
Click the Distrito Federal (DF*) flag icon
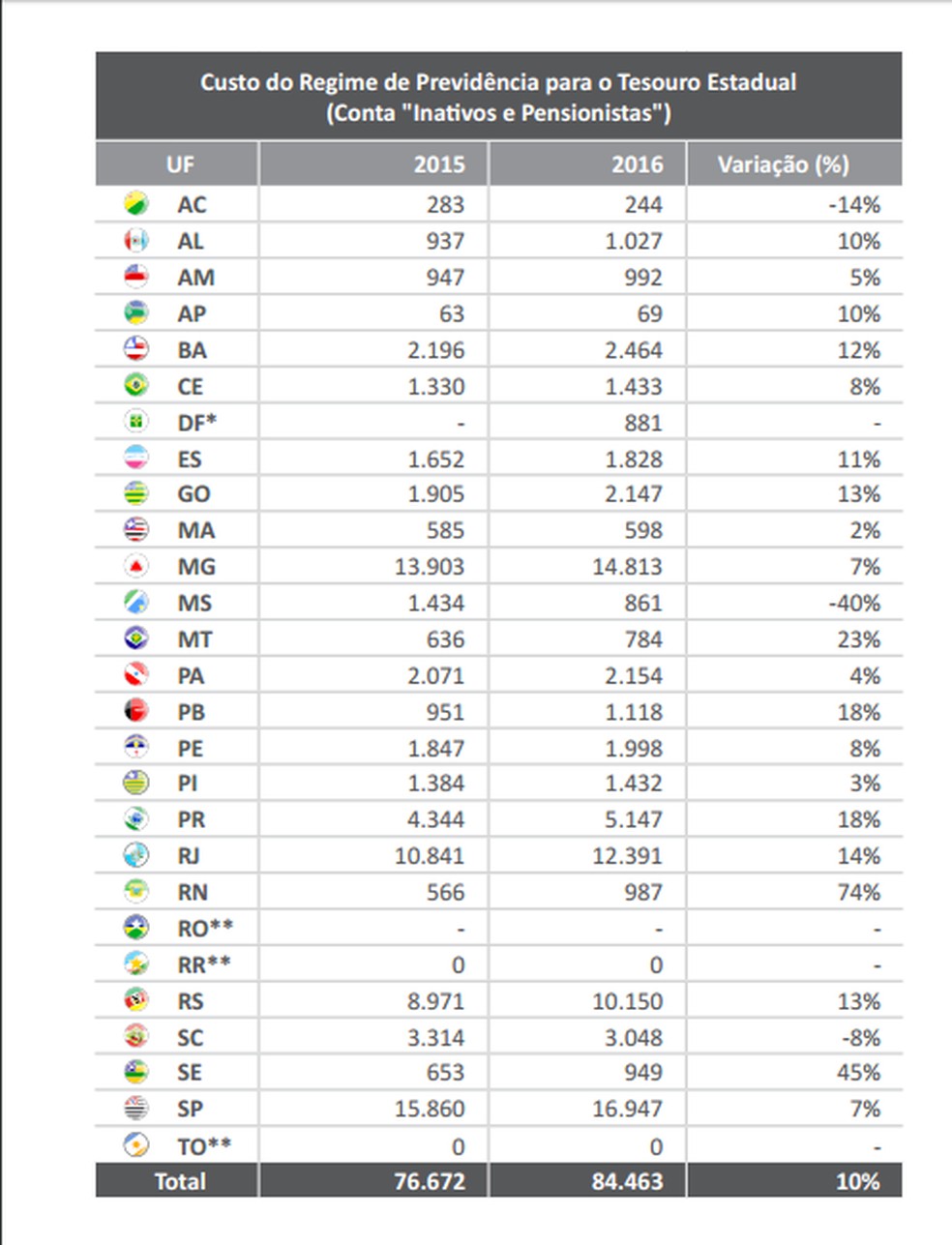pyautogui.click(x=136, y=422)
